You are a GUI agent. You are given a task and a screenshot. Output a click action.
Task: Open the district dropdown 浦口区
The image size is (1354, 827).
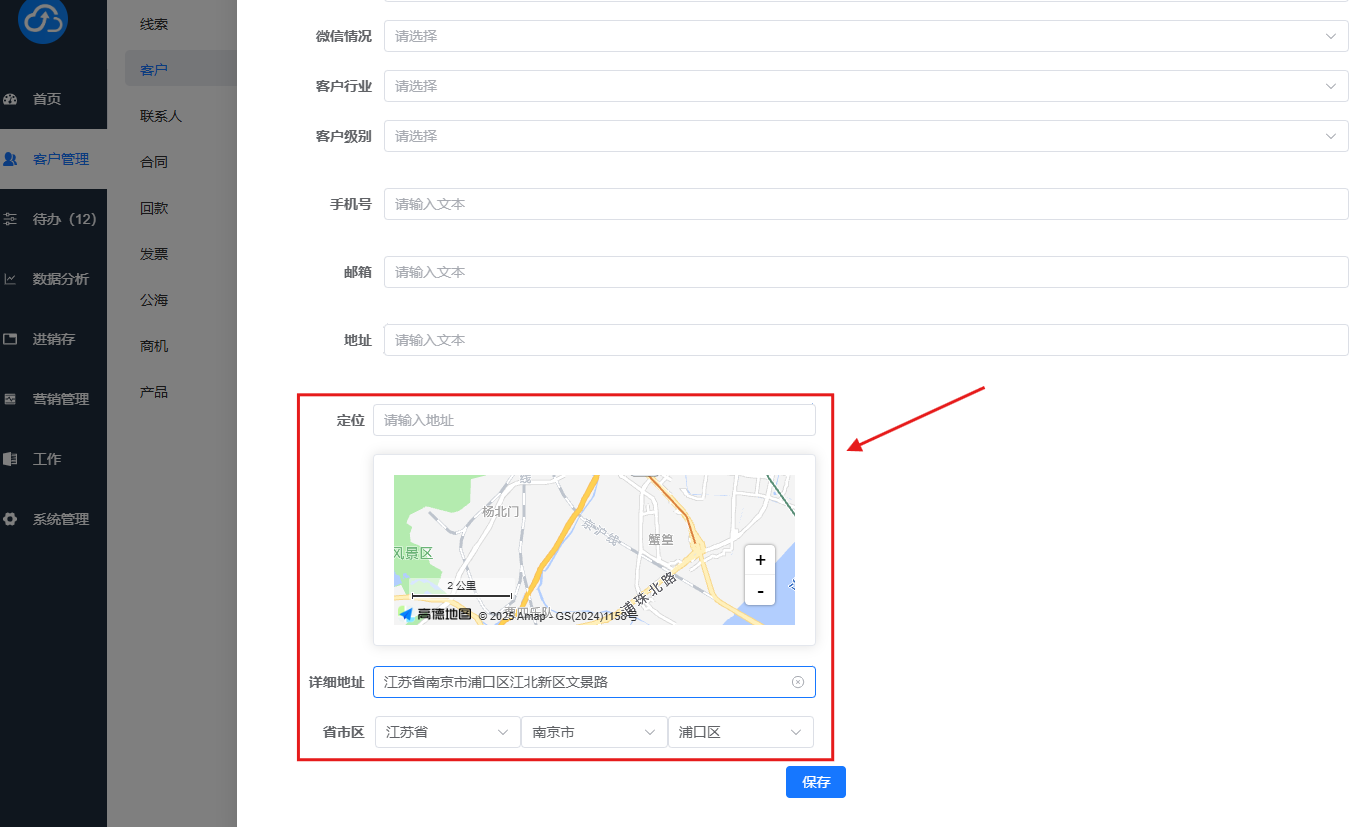740,732
